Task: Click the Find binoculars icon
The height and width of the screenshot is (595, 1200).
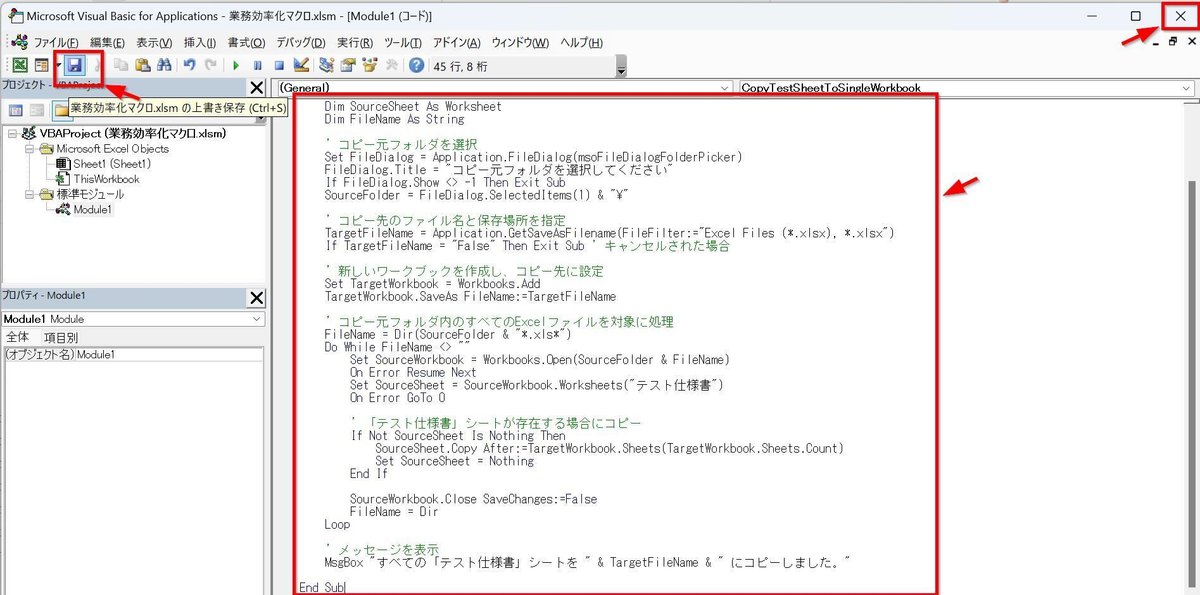Action: (164, 65)
